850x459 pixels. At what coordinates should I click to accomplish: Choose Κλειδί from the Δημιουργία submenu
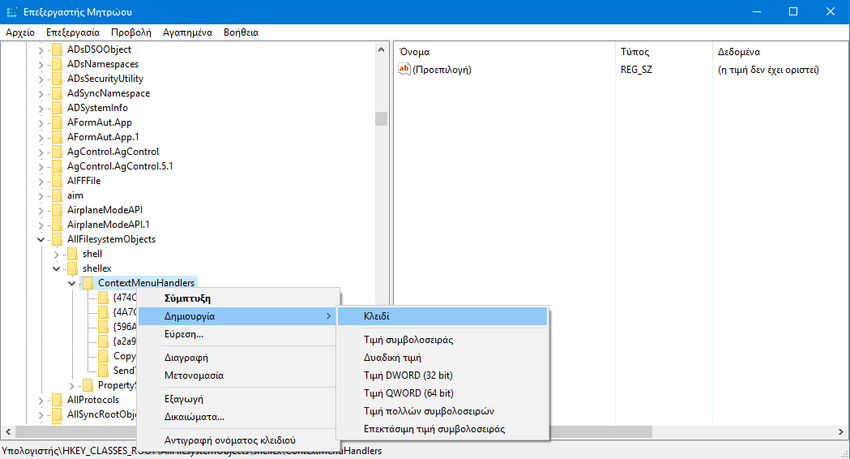377,316
